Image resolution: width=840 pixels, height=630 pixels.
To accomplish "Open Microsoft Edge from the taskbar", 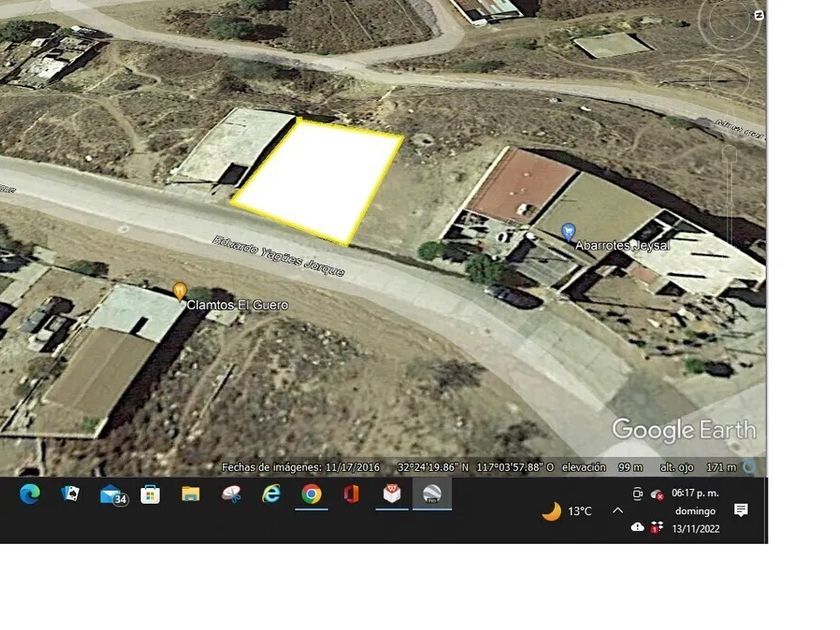I will coord(29,494).
